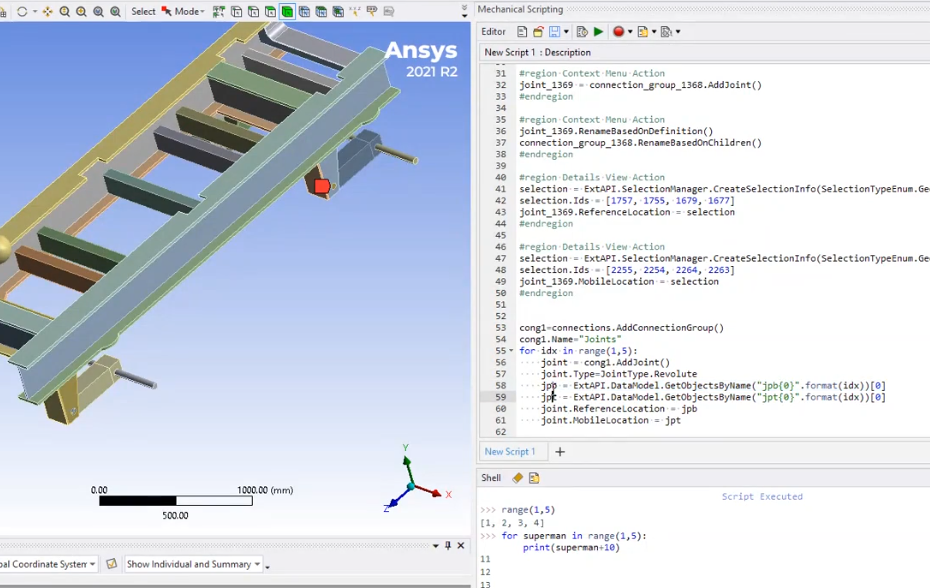Click line 54 cong1.Name Joints text

(570, 339)
